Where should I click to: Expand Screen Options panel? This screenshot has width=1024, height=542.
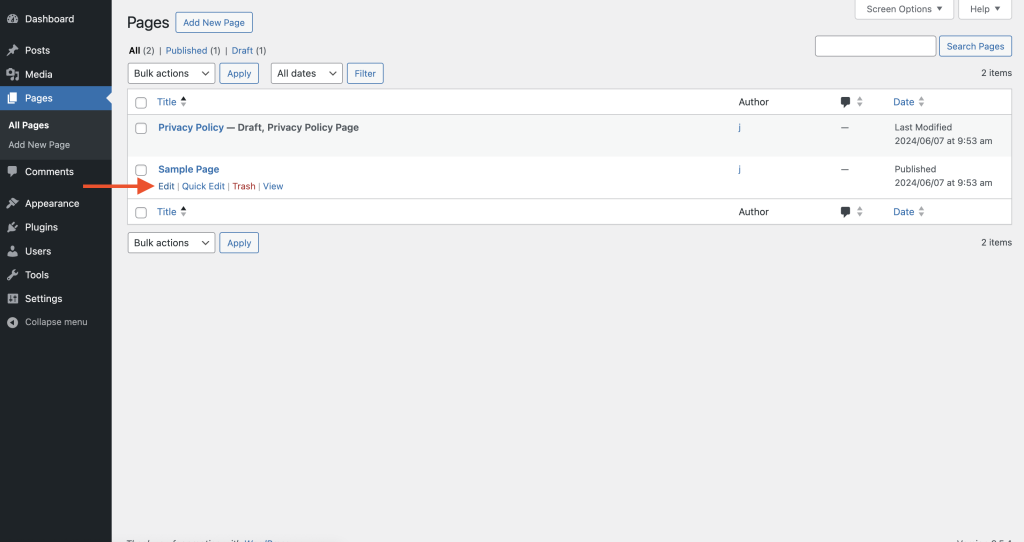(904, 9)
